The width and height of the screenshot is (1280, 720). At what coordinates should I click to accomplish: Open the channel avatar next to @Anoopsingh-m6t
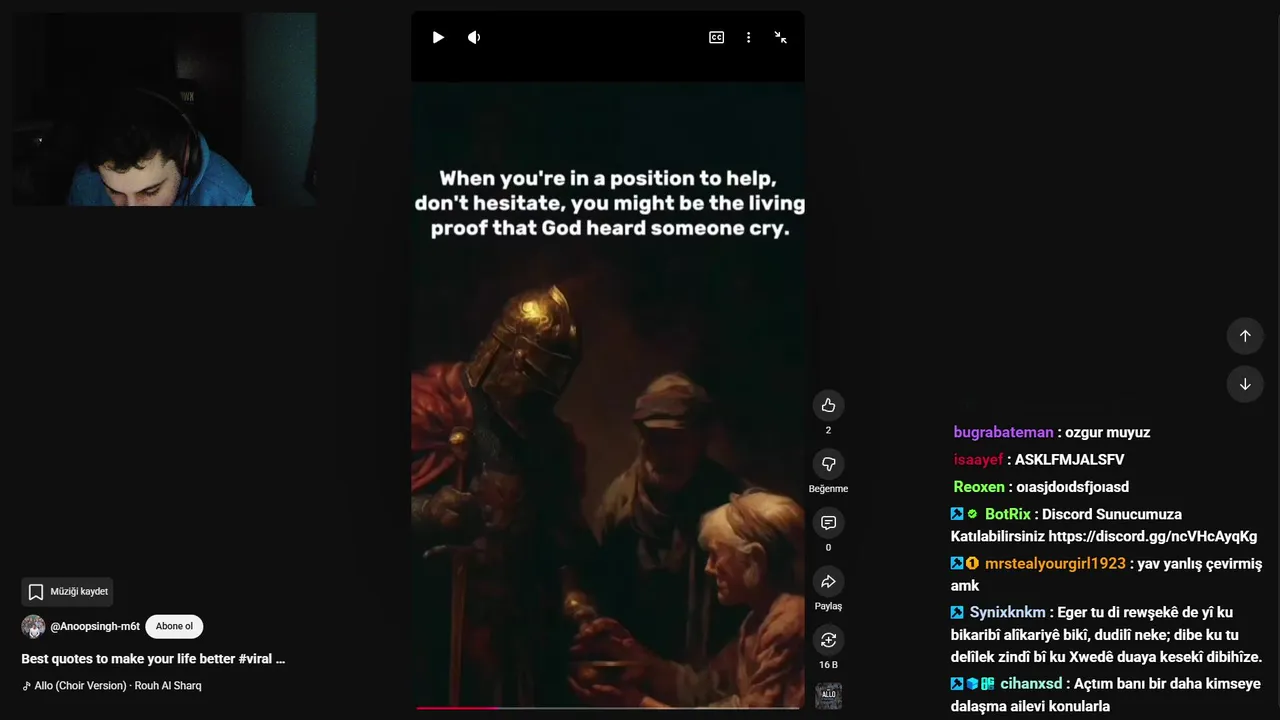[x=33, y=626]
